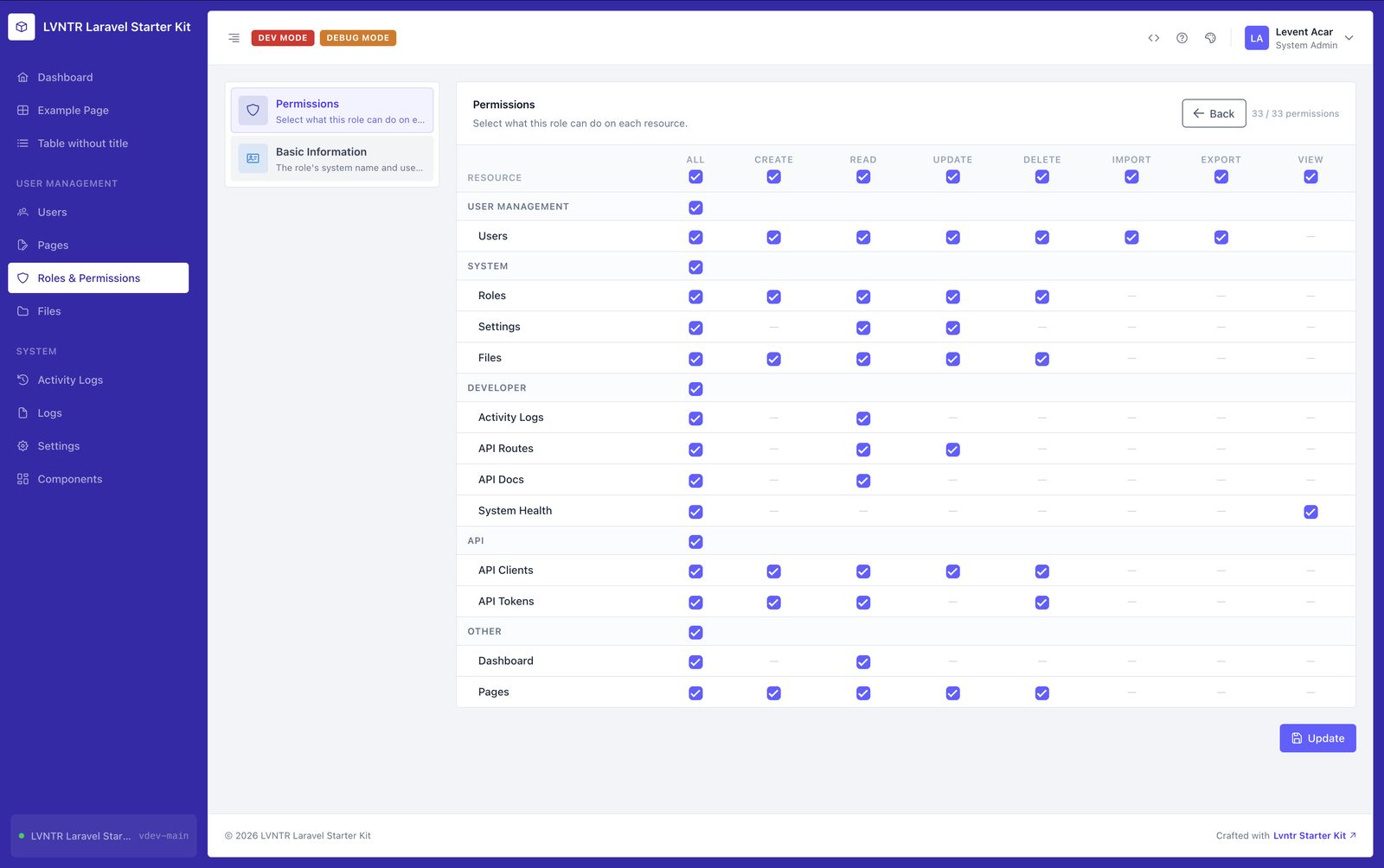Click the Users people icon in sidebar
The height and width of the screenshot is (868, 1384).
click(23, 212)
